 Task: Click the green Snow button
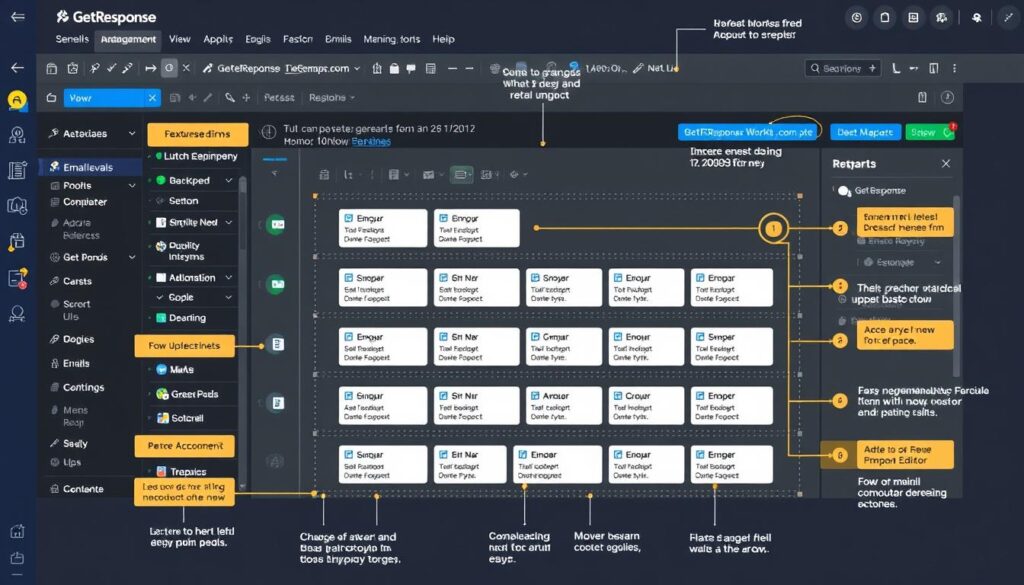(x=929, y=132)
